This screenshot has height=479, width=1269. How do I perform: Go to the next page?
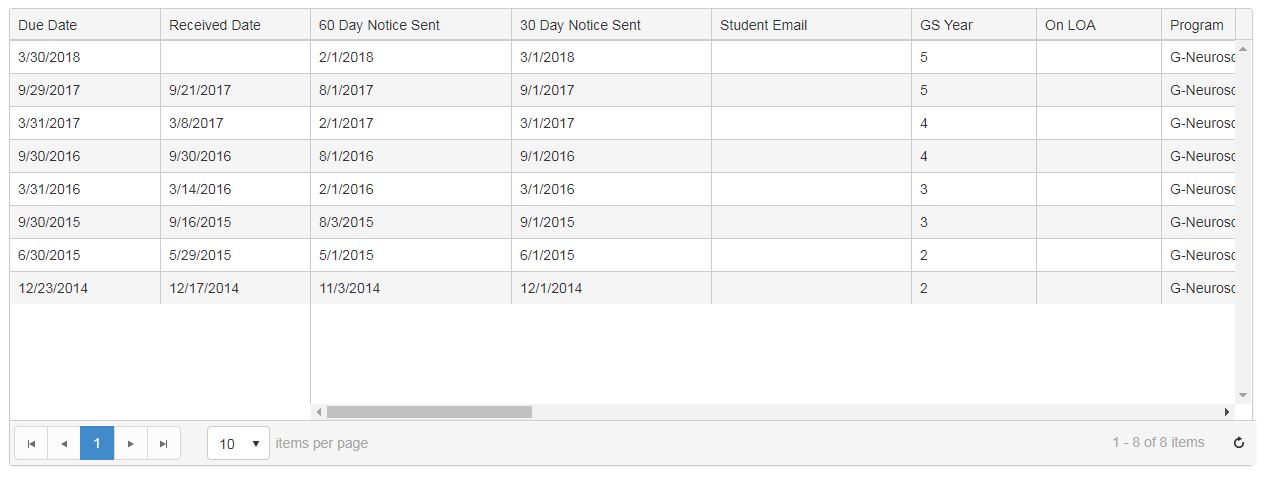[x=131, y=444]
